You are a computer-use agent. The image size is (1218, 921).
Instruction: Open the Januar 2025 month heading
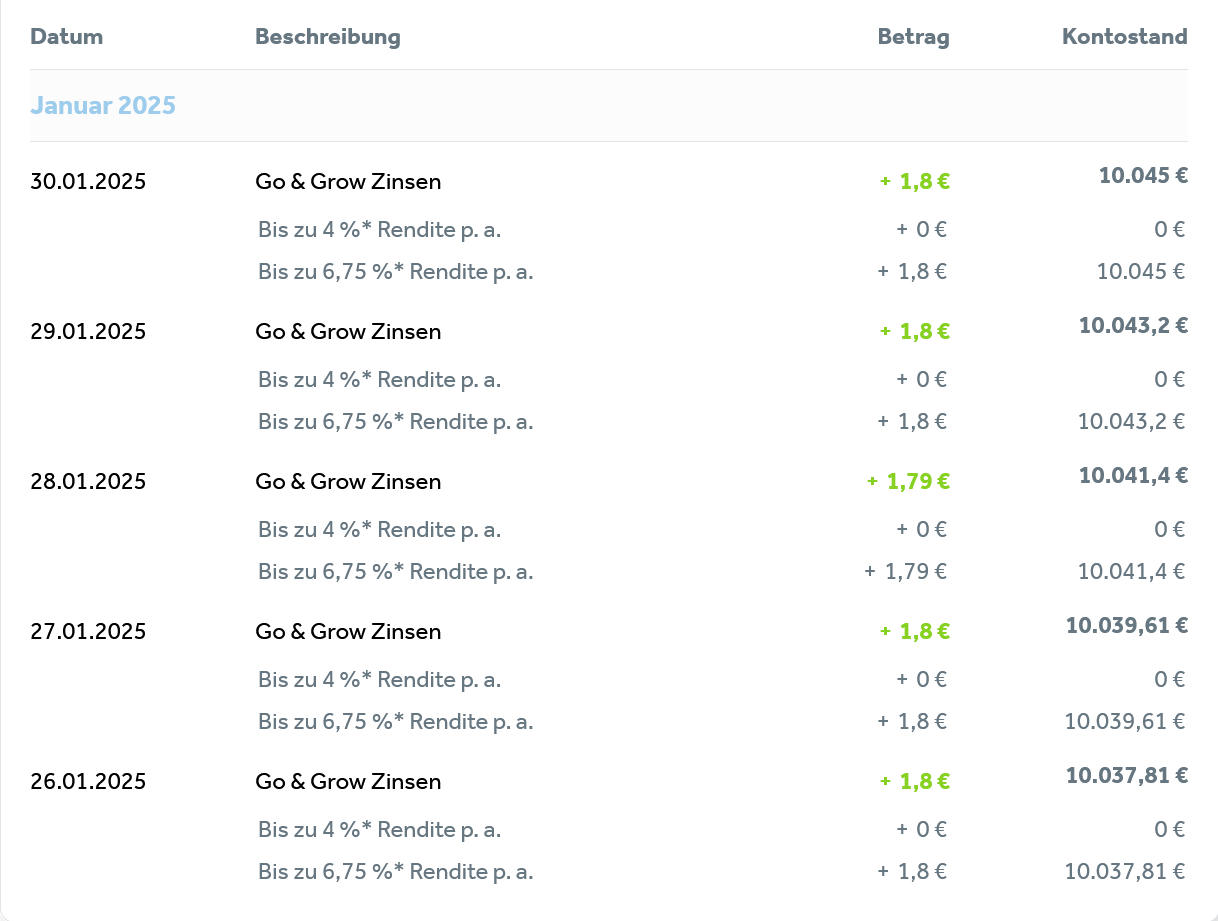[x=103, y=105]
